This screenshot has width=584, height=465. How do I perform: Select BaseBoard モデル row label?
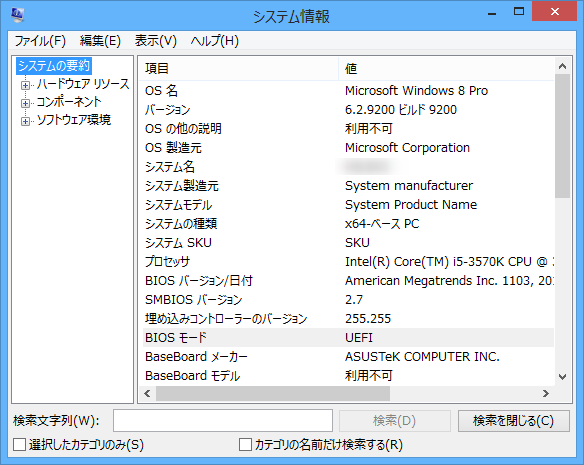193,376
